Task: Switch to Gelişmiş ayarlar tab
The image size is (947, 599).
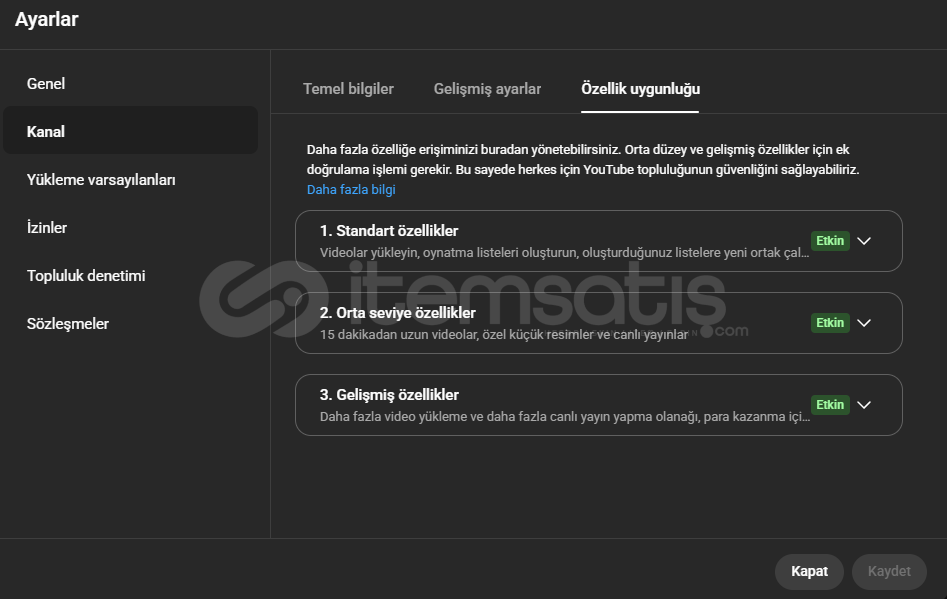Action: pos(487,89)
